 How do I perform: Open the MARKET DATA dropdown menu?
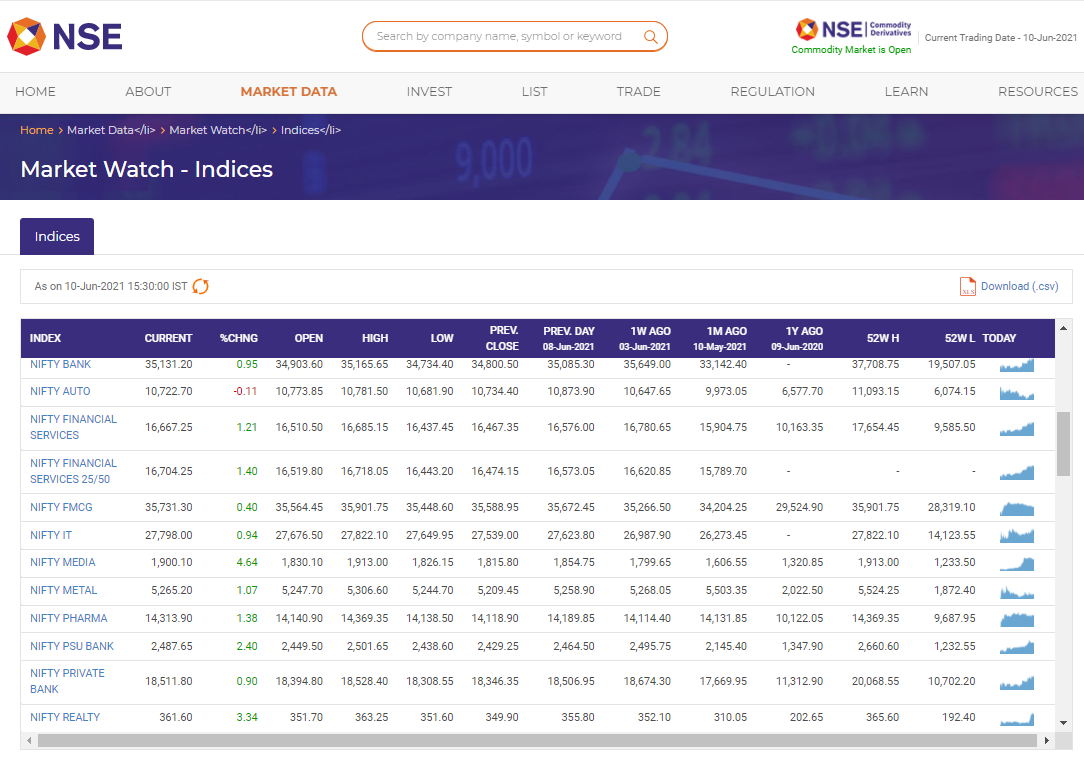tap(288, 91)
